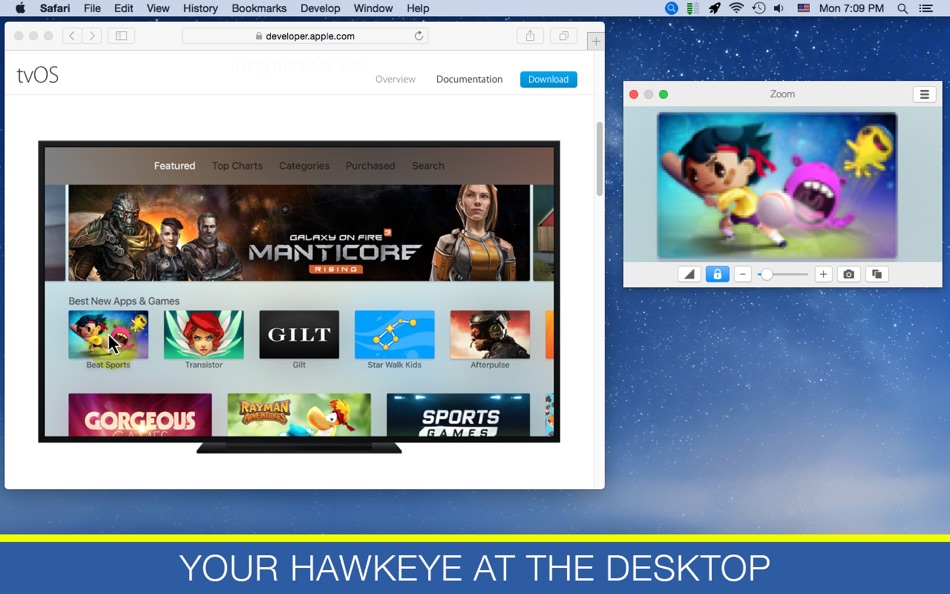This screenshot has height=594, width=950.
Task: Open the Gilt app tile
Action: point(299,335)
